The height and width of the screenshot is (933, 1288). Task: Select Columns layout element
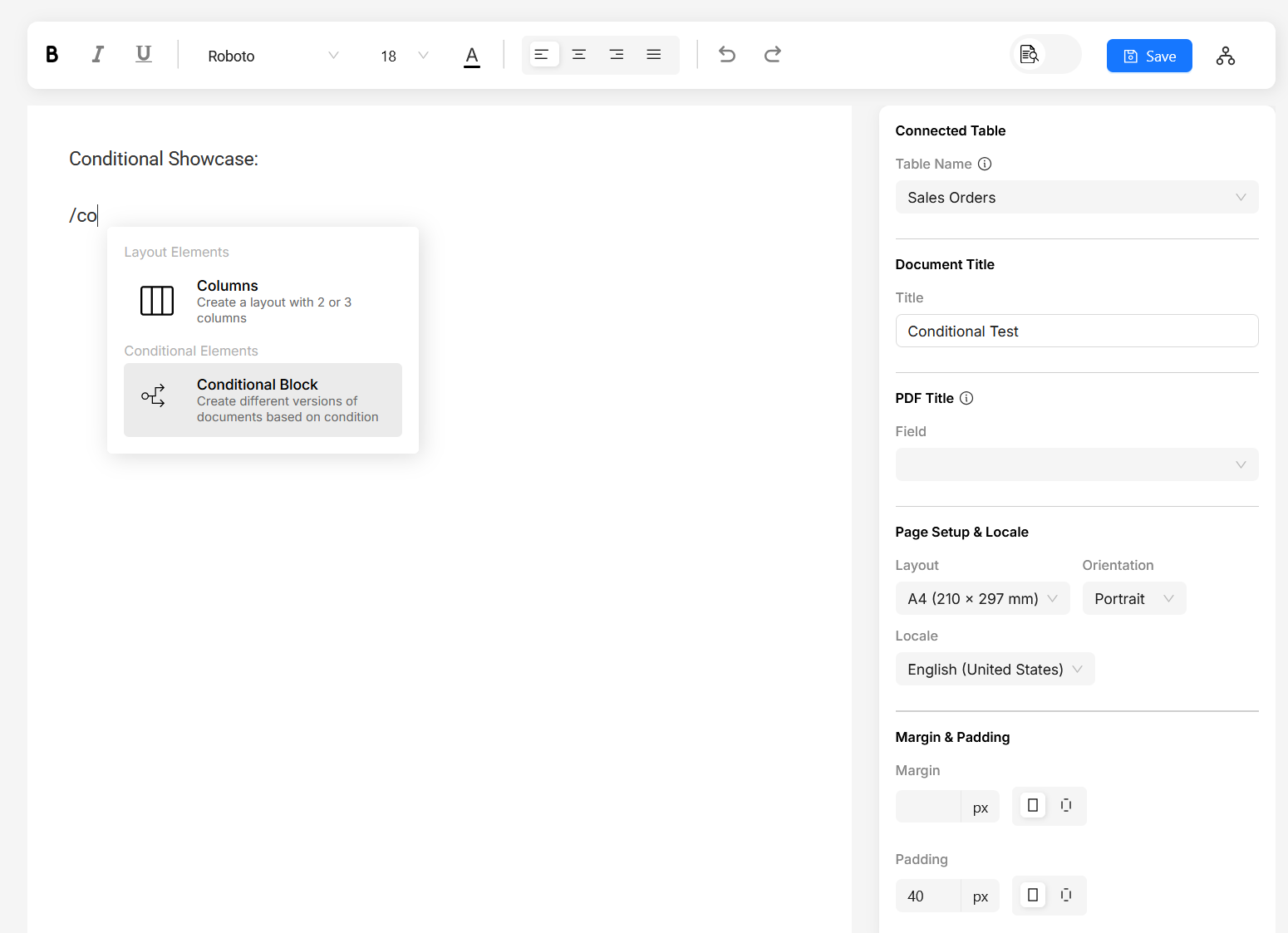pyautogui.click(x=263, y=301)
